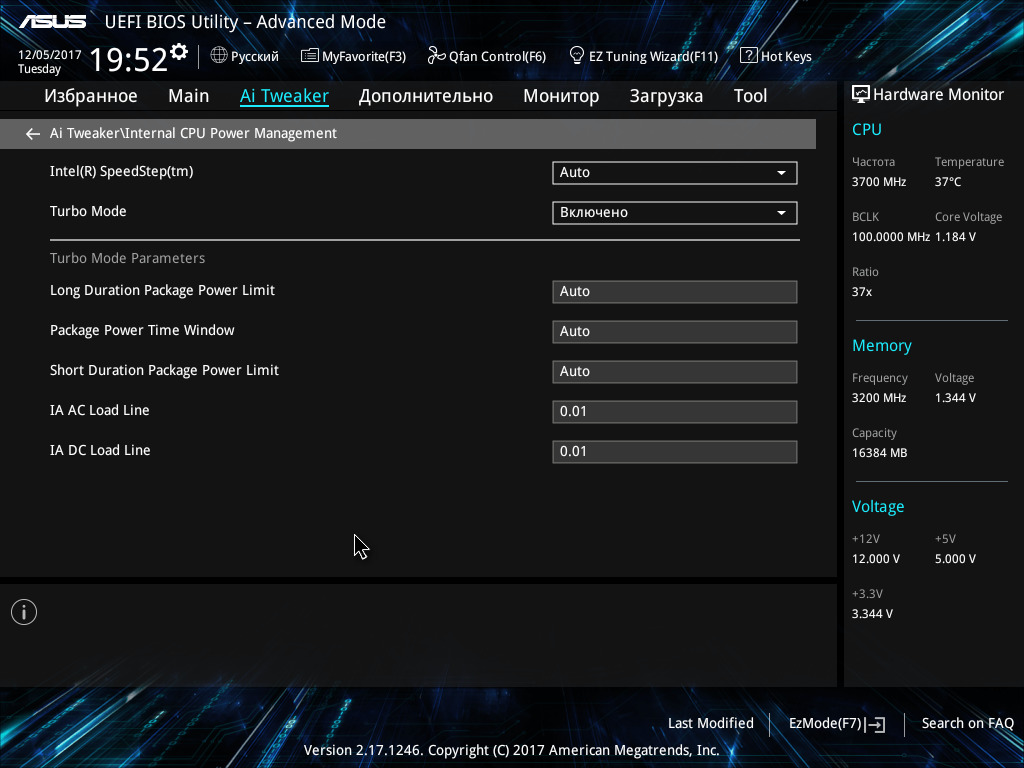The image size is (1024, 768).
Task: Click the 37x ratio value
Action: [862, 292]
